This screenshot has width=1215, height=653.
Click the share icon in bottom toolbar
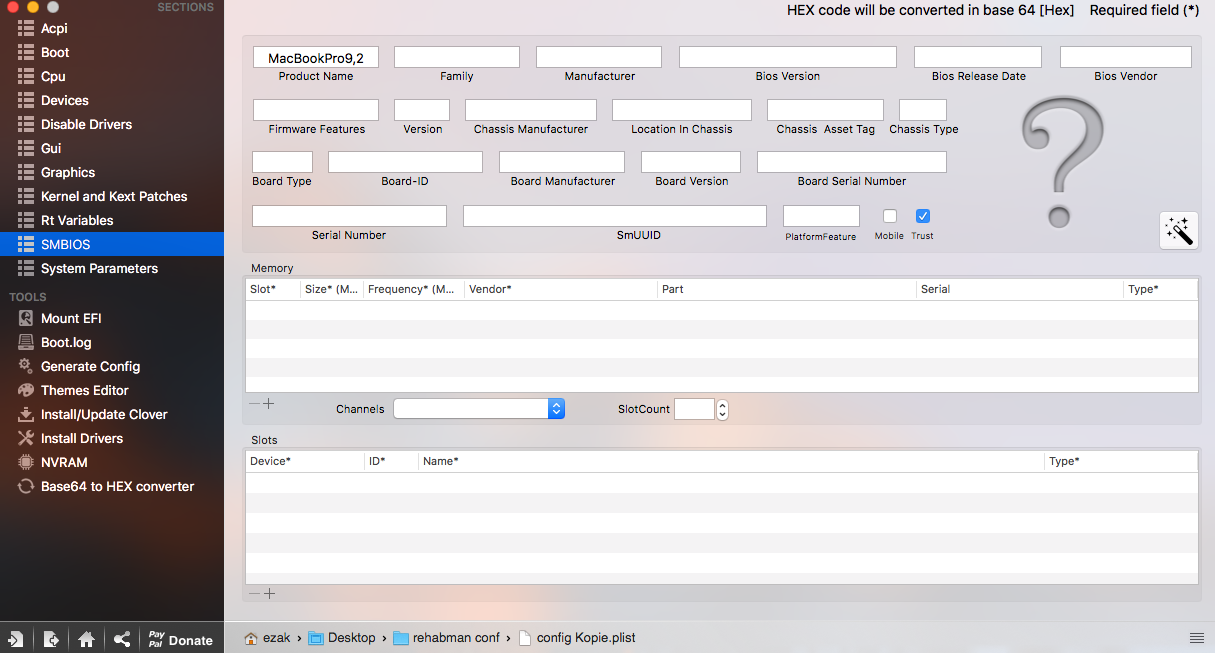(122, 639)
